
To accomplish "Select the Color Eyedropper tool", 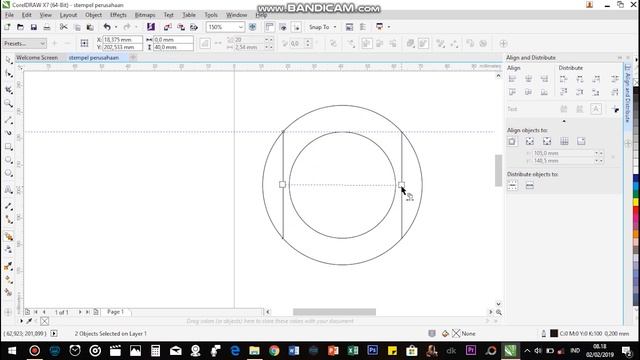I will pos(9,267).
